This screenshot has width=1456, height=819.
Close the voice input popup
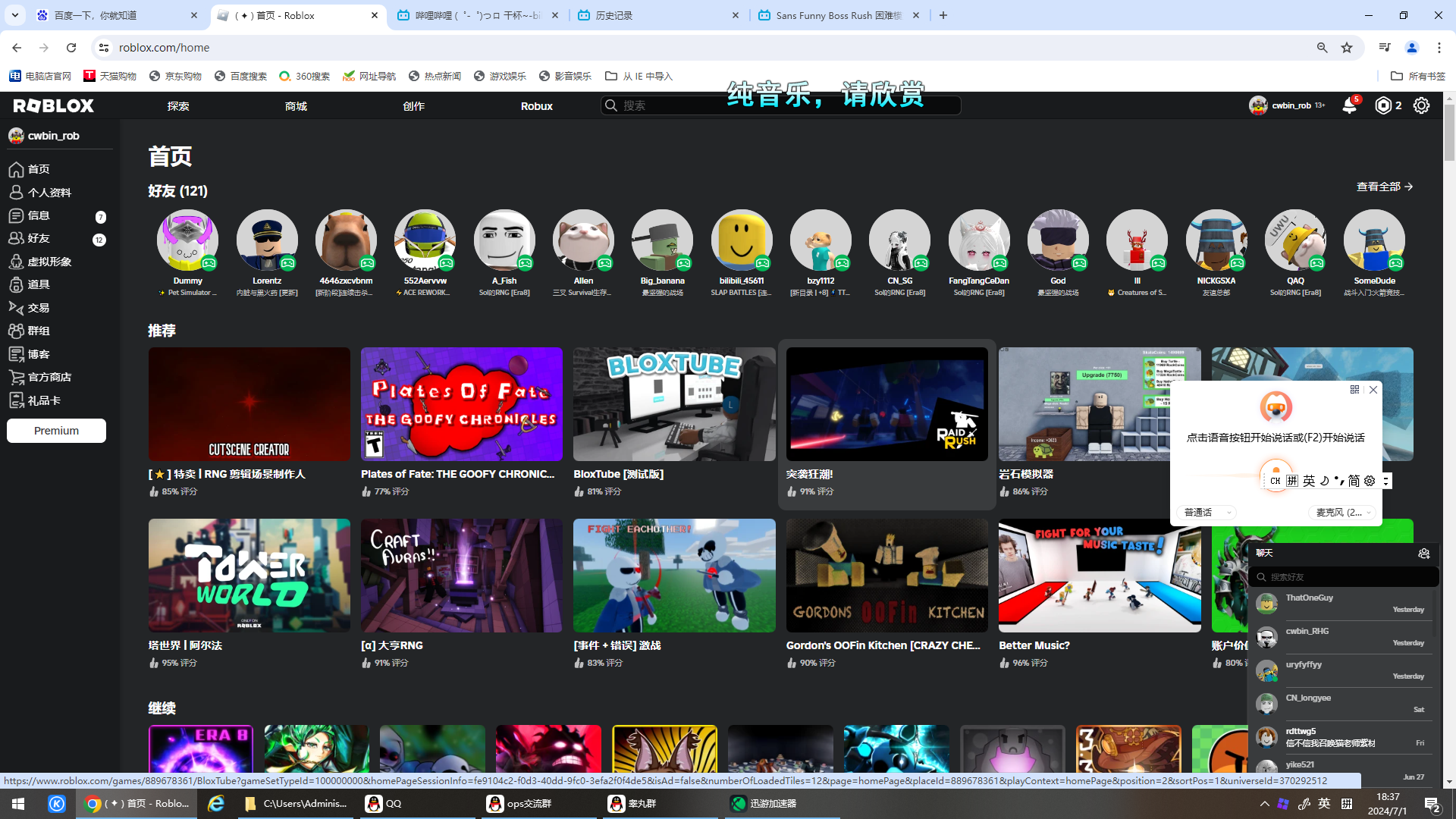[x=1373, y=390]
